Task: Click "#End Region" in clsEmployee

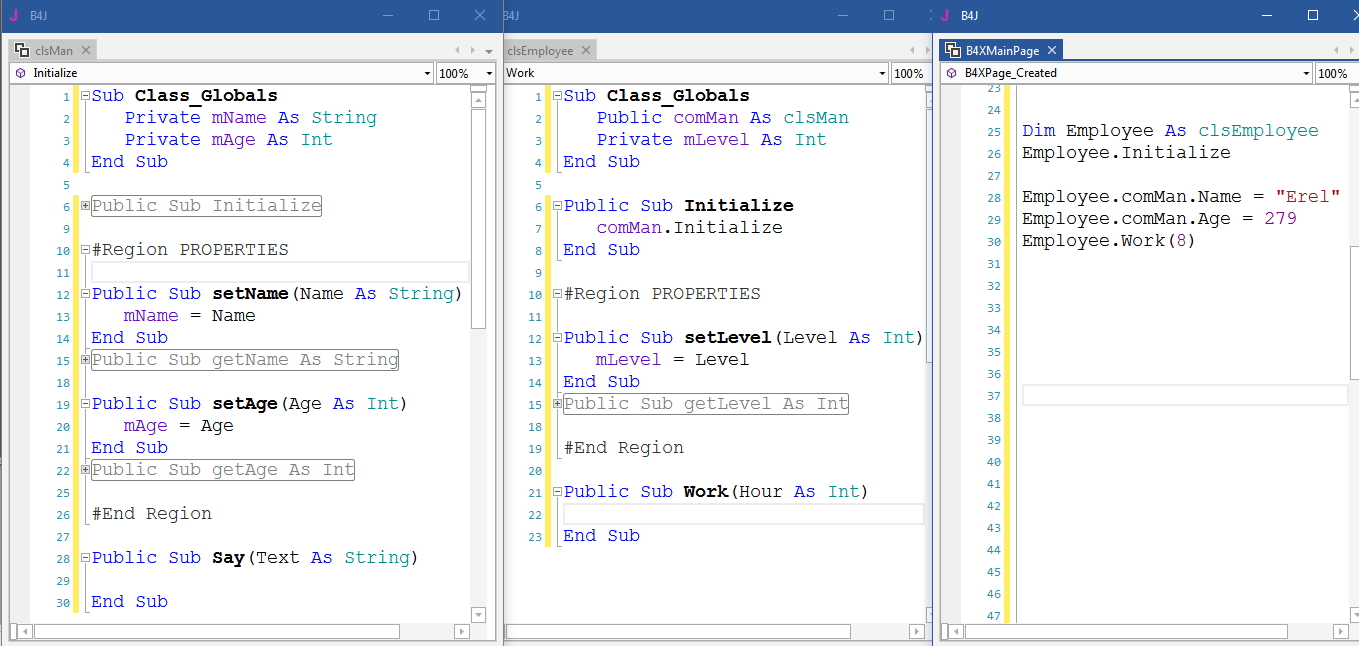Action: [x=624, y=448]
